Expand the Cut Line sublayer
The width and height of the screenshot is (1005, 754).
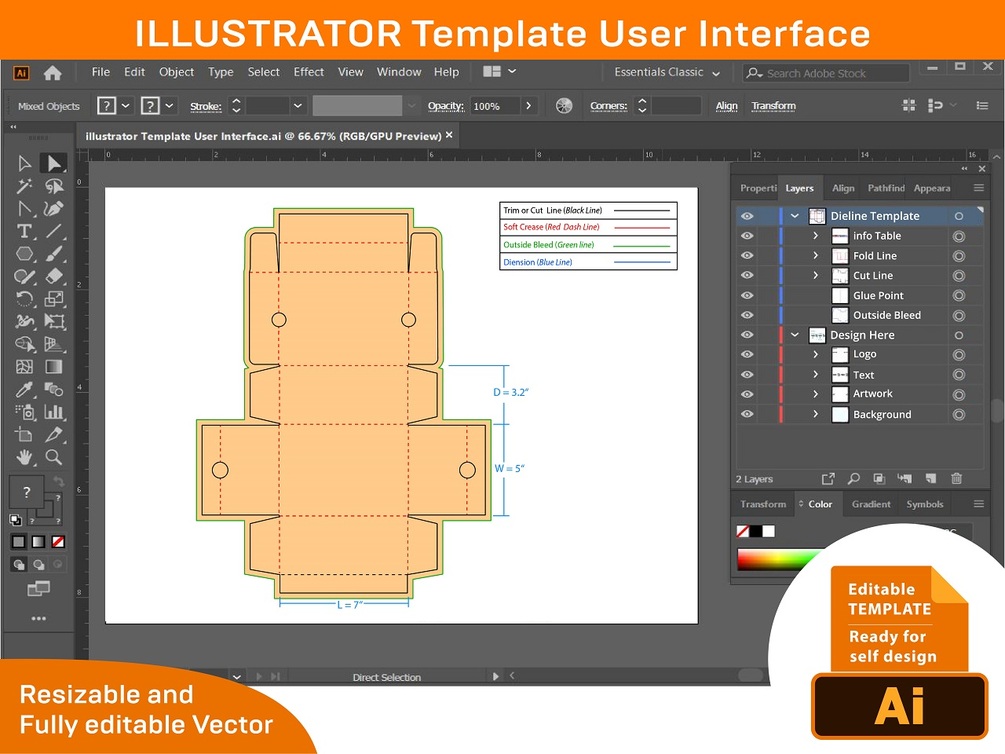coord(815,276)
